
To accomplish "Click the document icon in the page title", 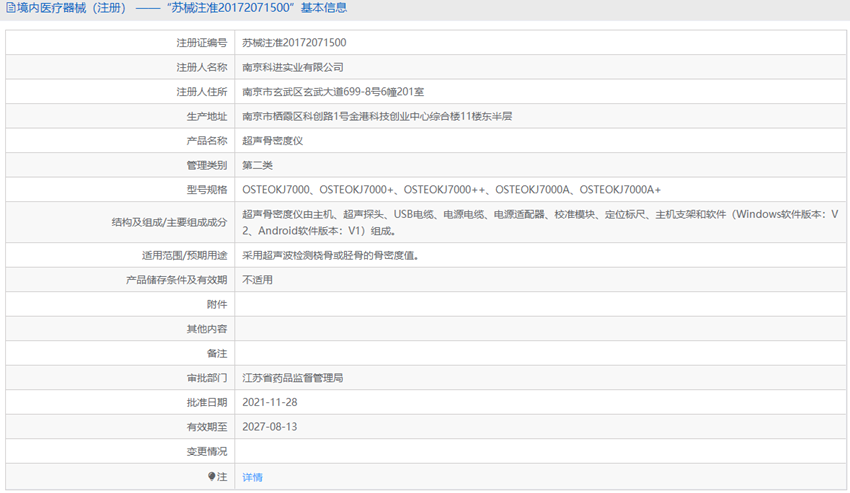I will 10,8.
